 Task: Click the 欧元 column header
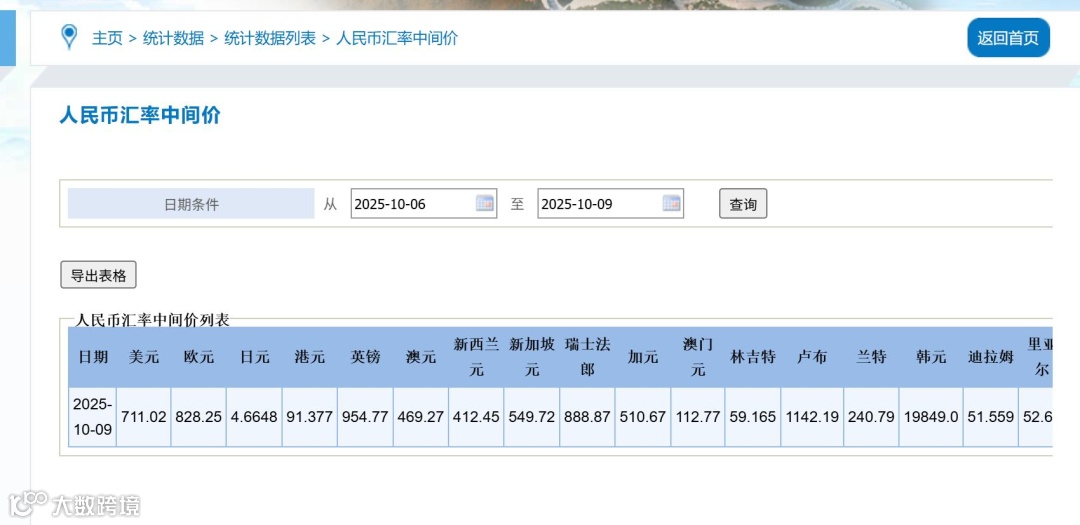198,357
